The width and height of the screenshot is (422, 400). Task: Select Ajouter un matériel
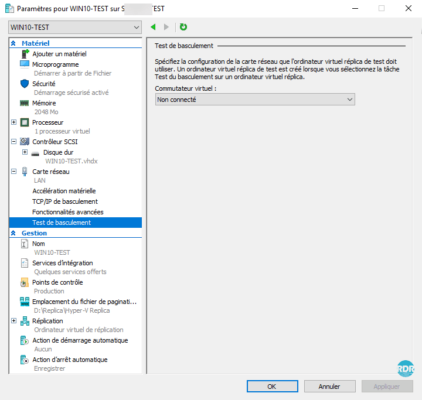click(59, 54)
